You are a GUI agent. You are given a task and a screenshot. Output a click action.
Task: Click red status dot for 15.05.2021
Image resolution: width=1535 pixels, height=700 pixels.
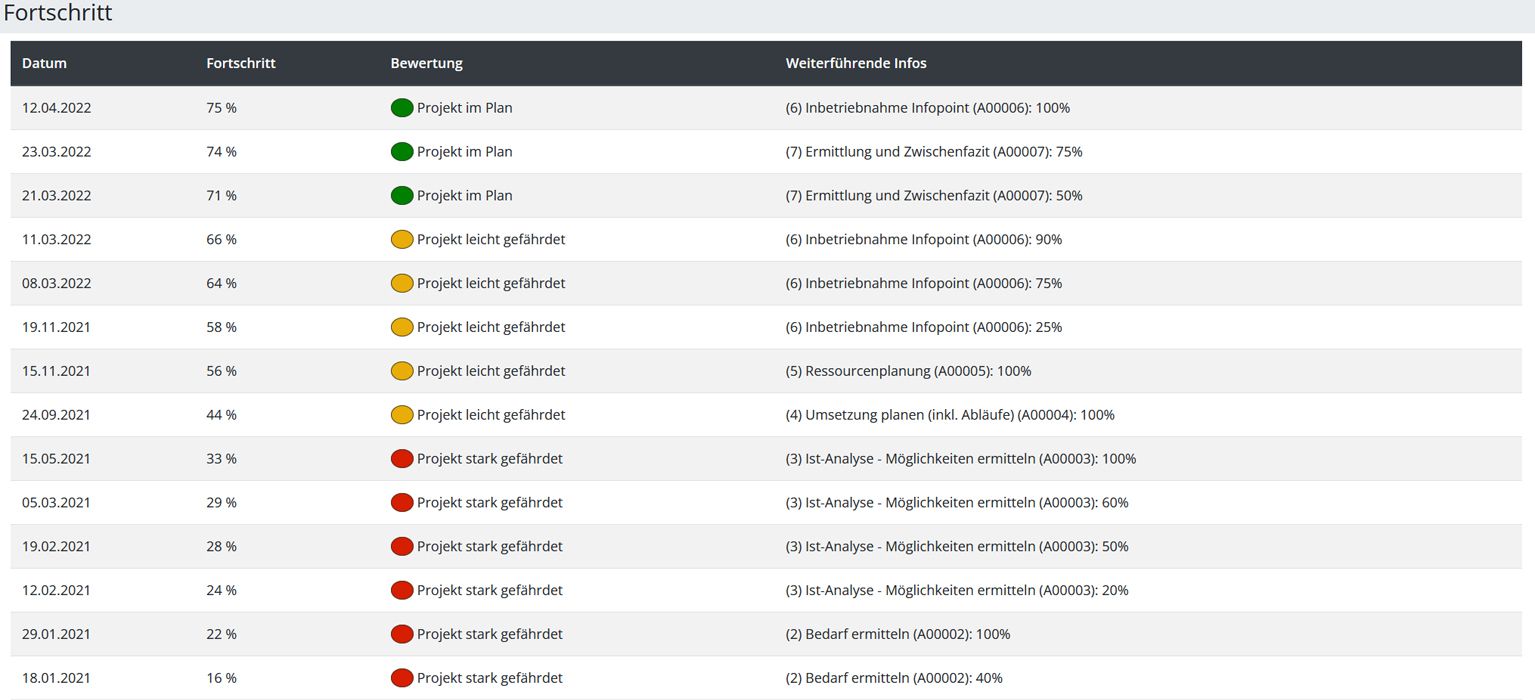[x=402, y=458]
